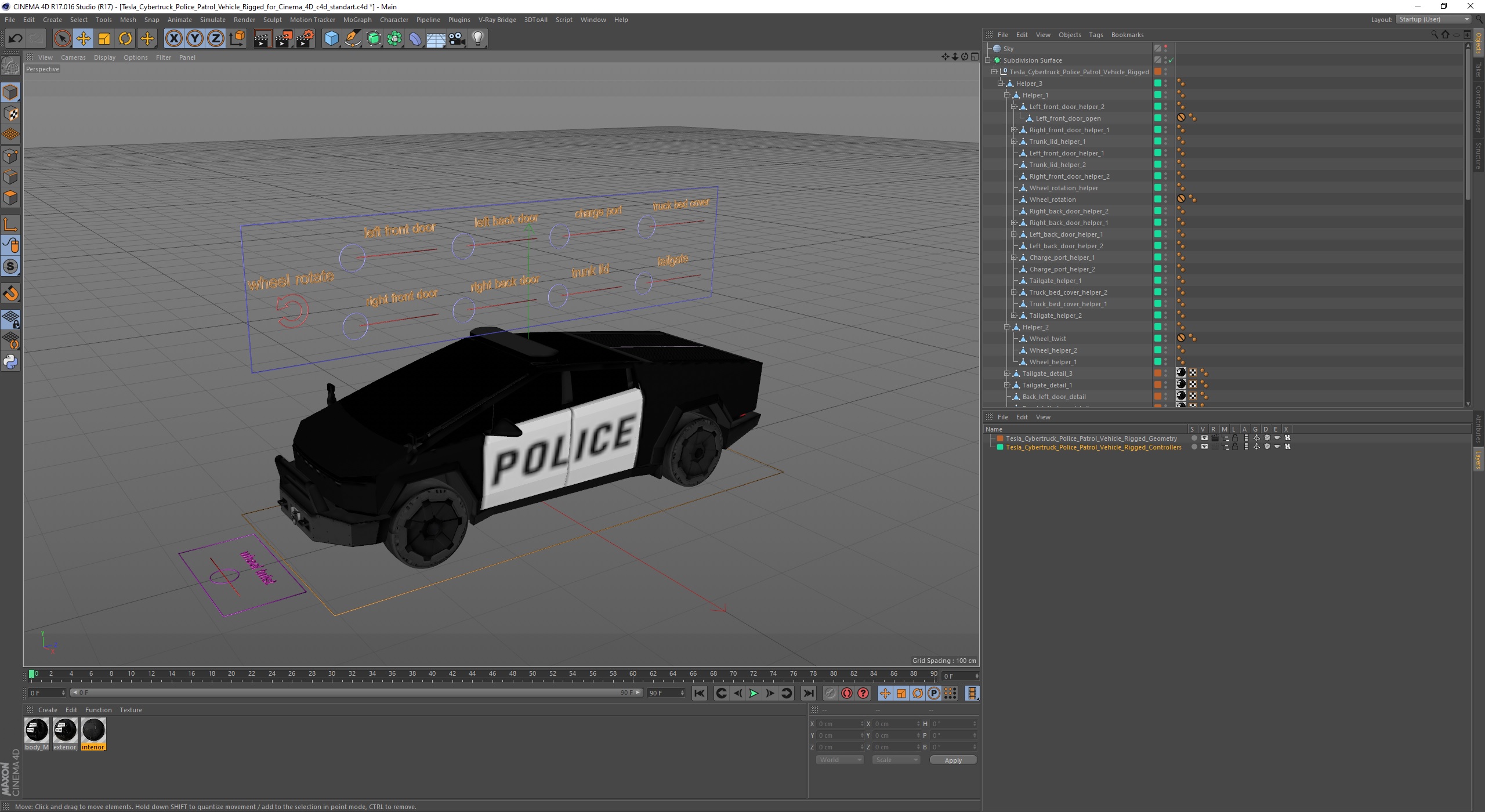Open the spline pen tool icon
The height and width of the screenshot is (812, 1485).
(x=353, y=39)
